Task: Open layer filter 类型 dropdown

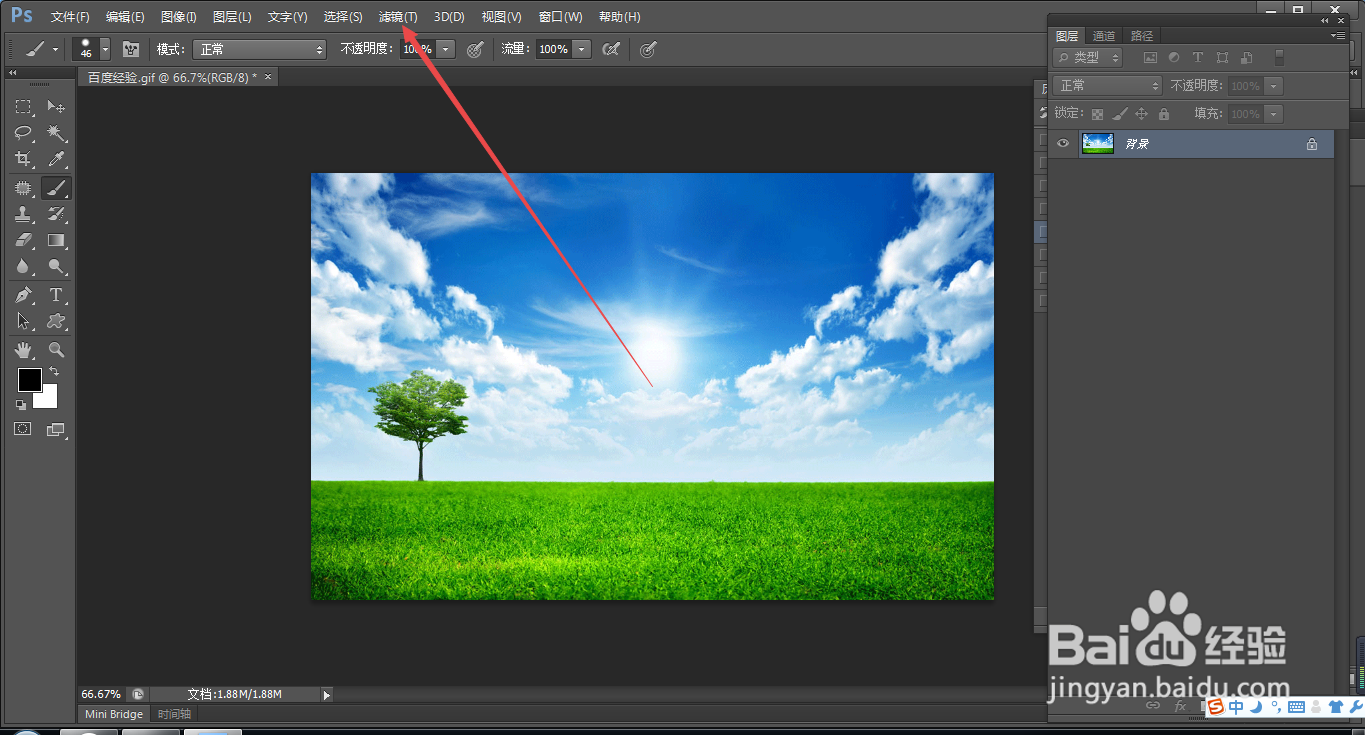Action: tap(1088, 58)
